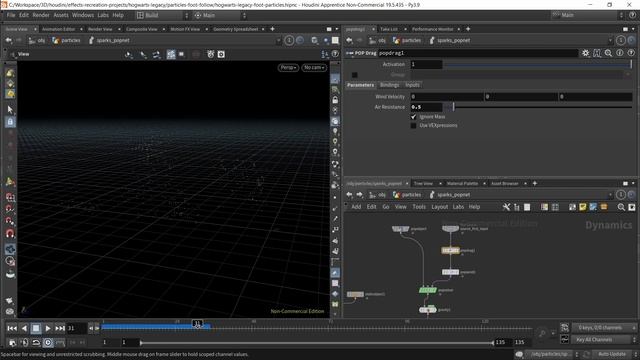Toggle the Ignore Mass checkbox
The height and width of the screenshot is (360, 640).
click(x=413, y=117)
